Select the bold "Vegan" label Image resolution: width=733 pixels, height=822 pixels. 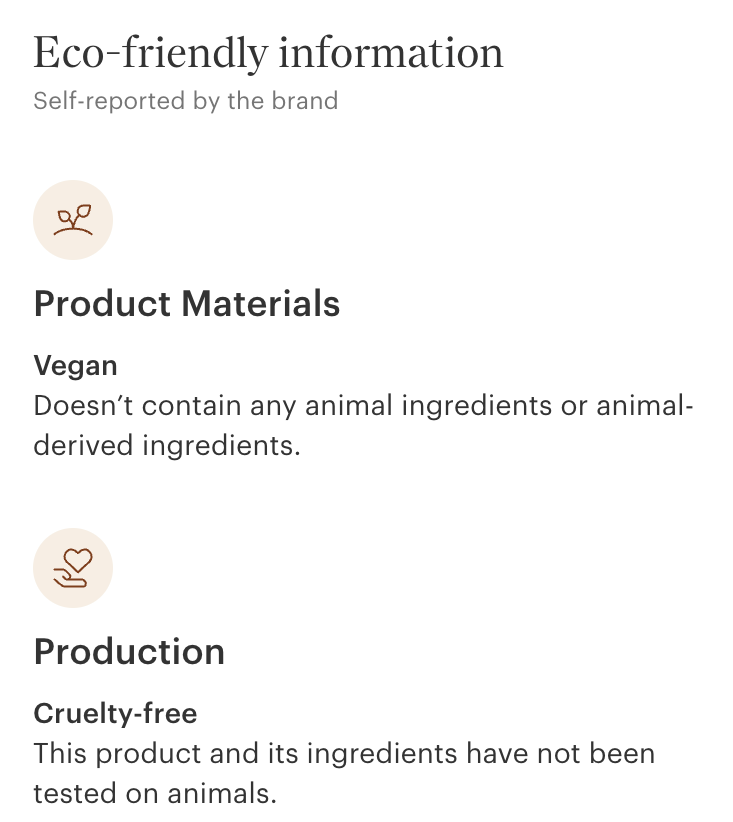(75, 365)
